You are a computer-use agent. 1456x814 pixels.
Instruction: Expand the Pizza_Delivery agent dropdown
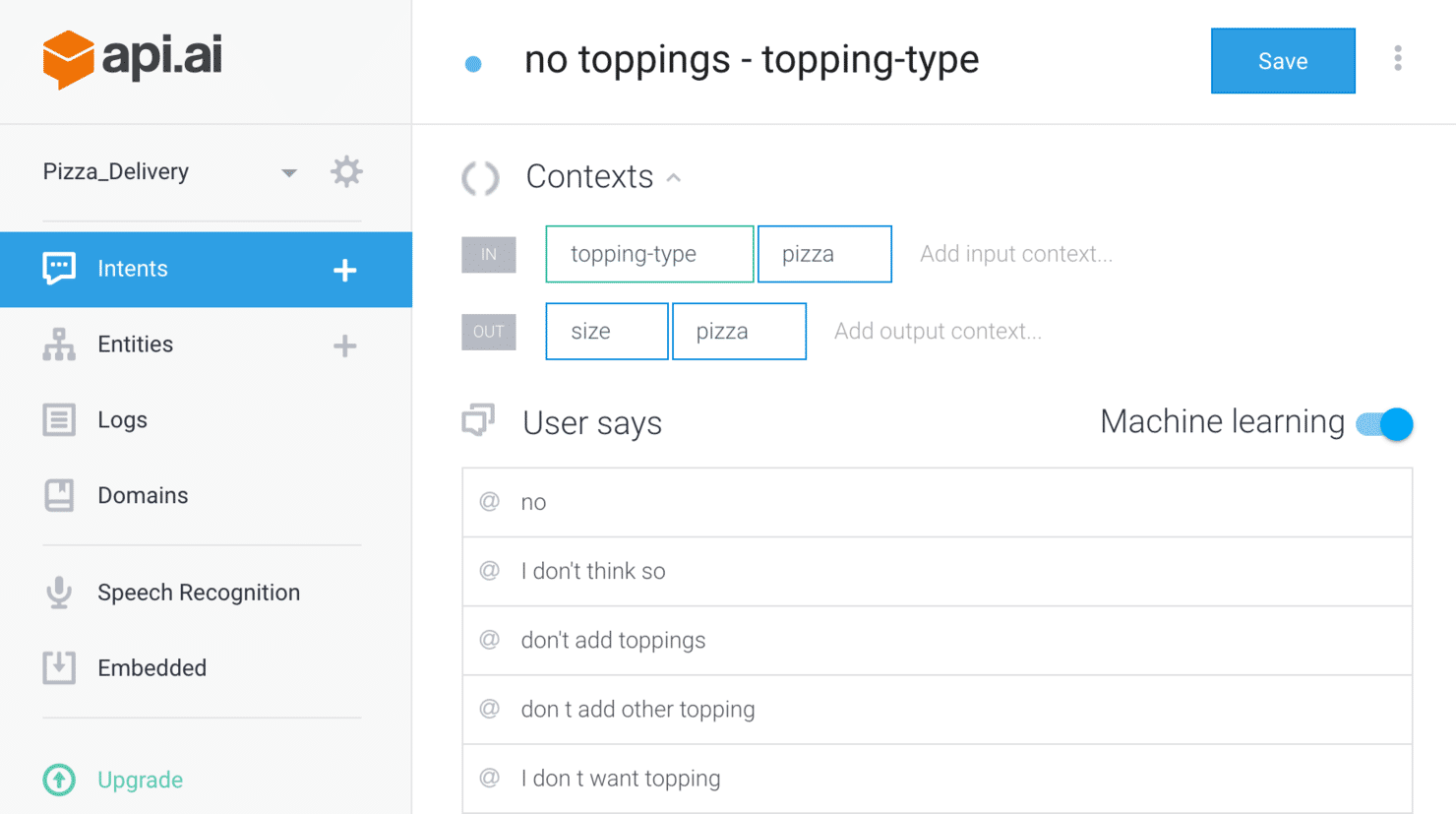(x=288, y=173)
